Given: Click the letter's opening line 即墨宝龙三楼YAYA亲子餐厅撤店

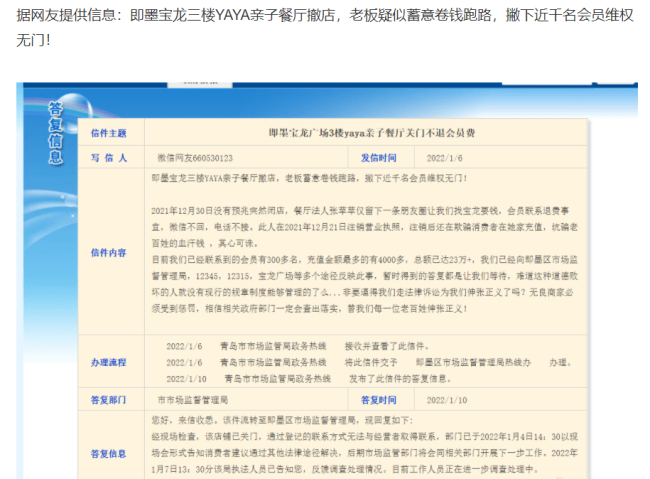Looking at the screenshot, I should [x=310, y=178].
